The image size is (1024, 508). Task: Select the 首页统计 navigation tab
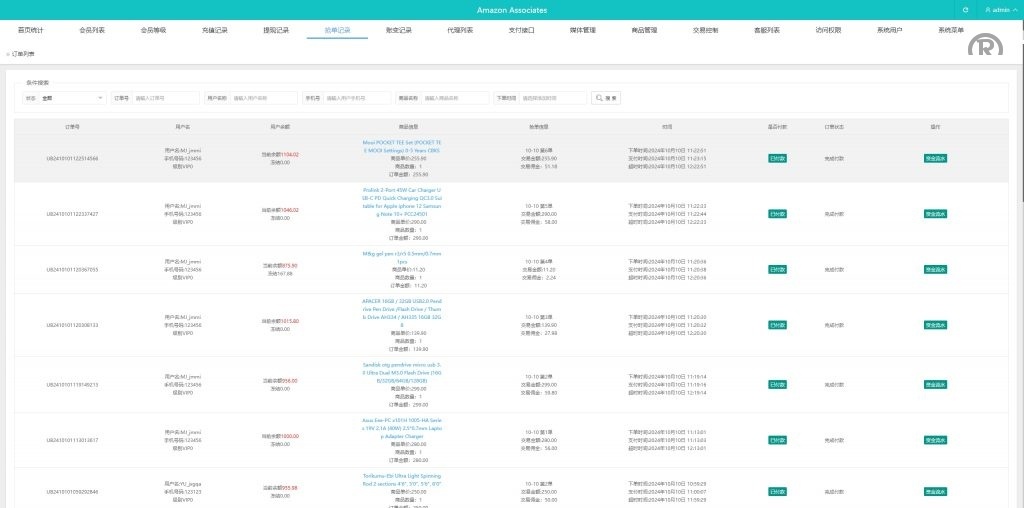tap(31, 31)
